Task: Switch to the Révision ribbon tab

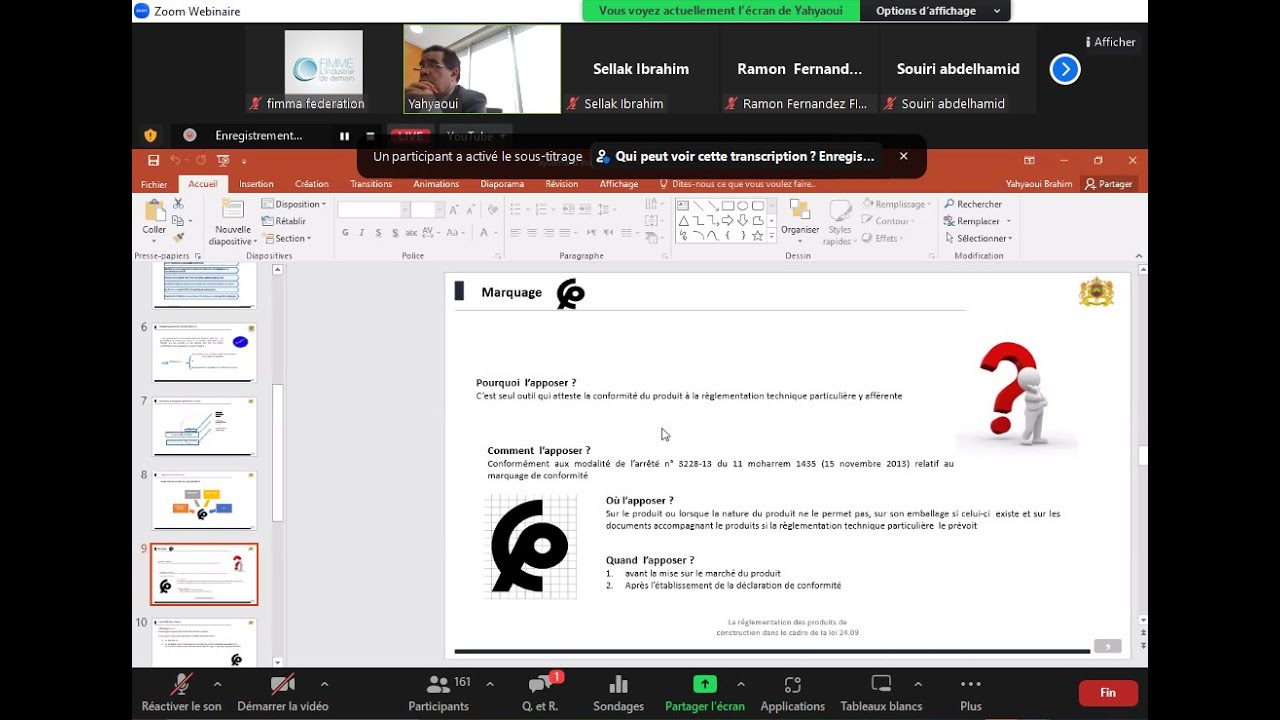Action: tap(561, 184)
